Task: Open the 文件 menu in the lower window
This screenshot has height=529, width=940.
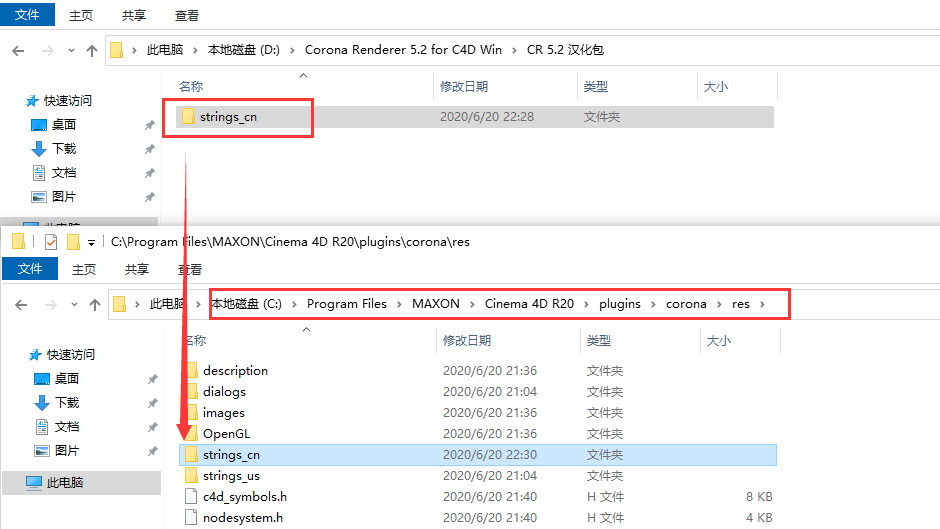Action: pos(30,269)
